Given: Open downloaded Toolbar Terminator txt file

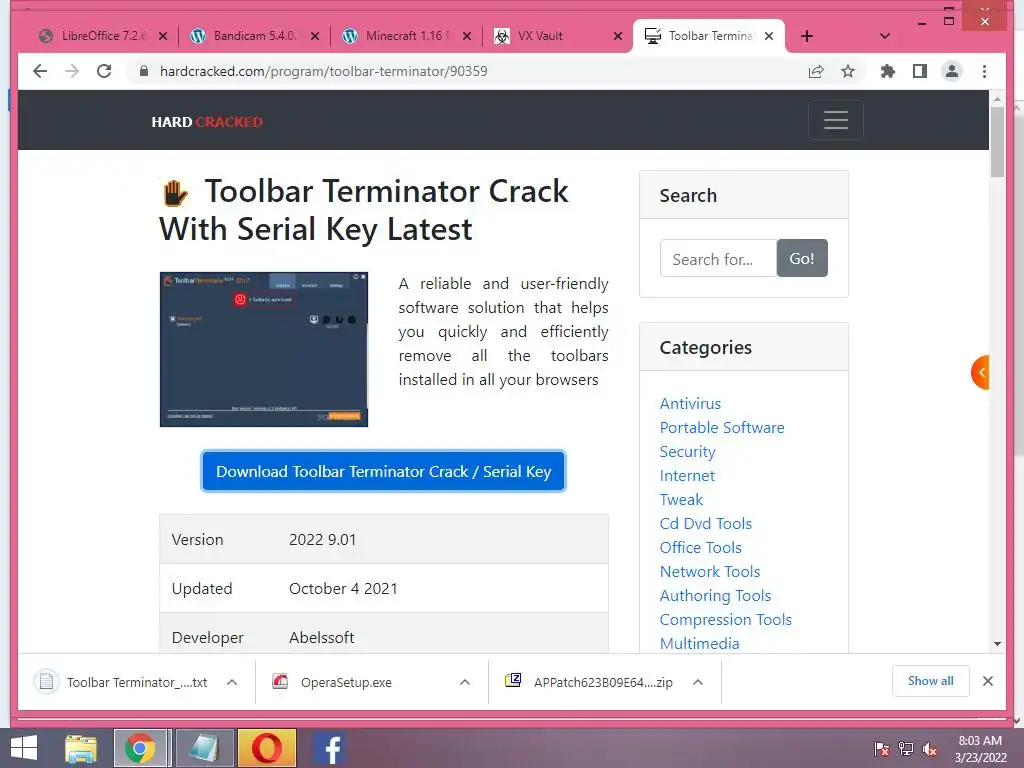Looking at the screenshot, I should pos(121,682).
